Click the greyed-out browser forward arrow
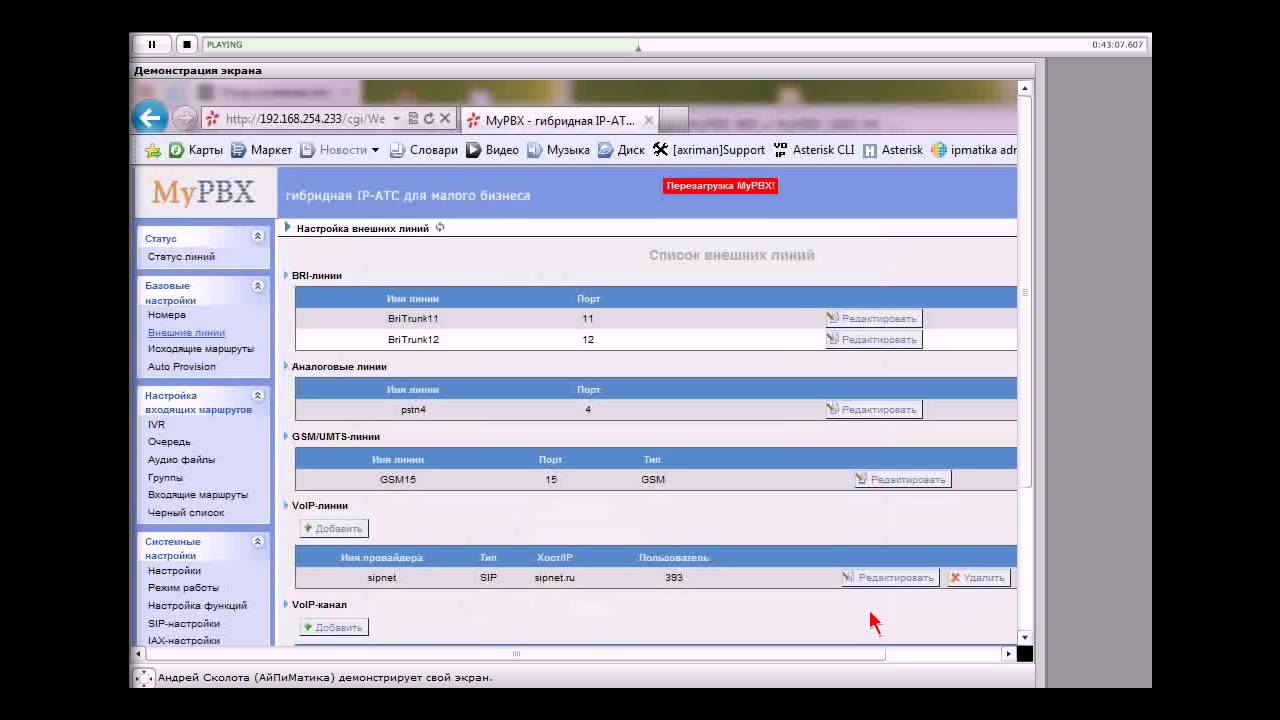Screen dimensions: 1280x720 pyautogui.click(x=184, y=118)
